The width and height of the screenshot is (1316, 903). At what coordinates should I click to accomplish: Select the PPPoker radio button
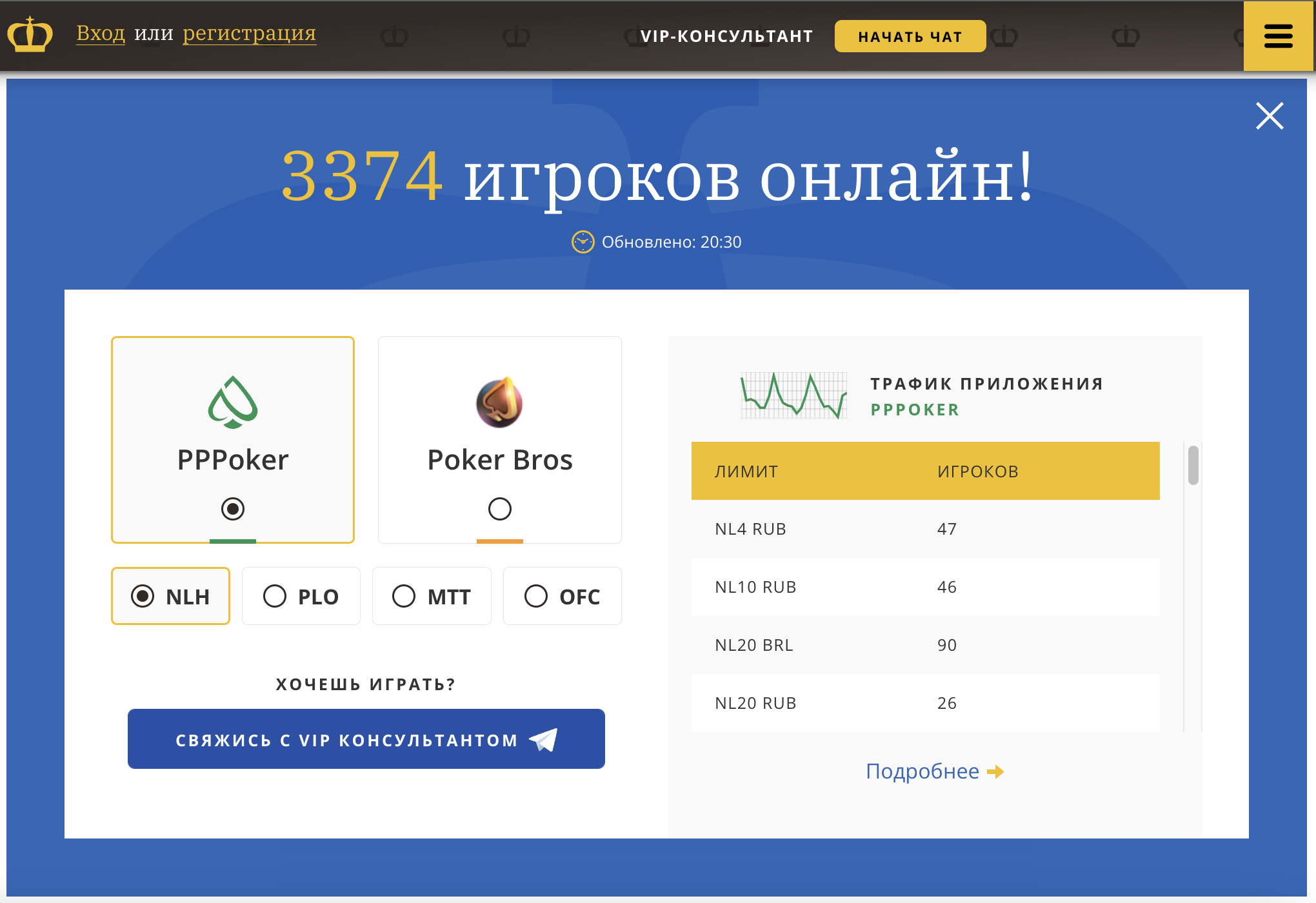click(233, 509)
